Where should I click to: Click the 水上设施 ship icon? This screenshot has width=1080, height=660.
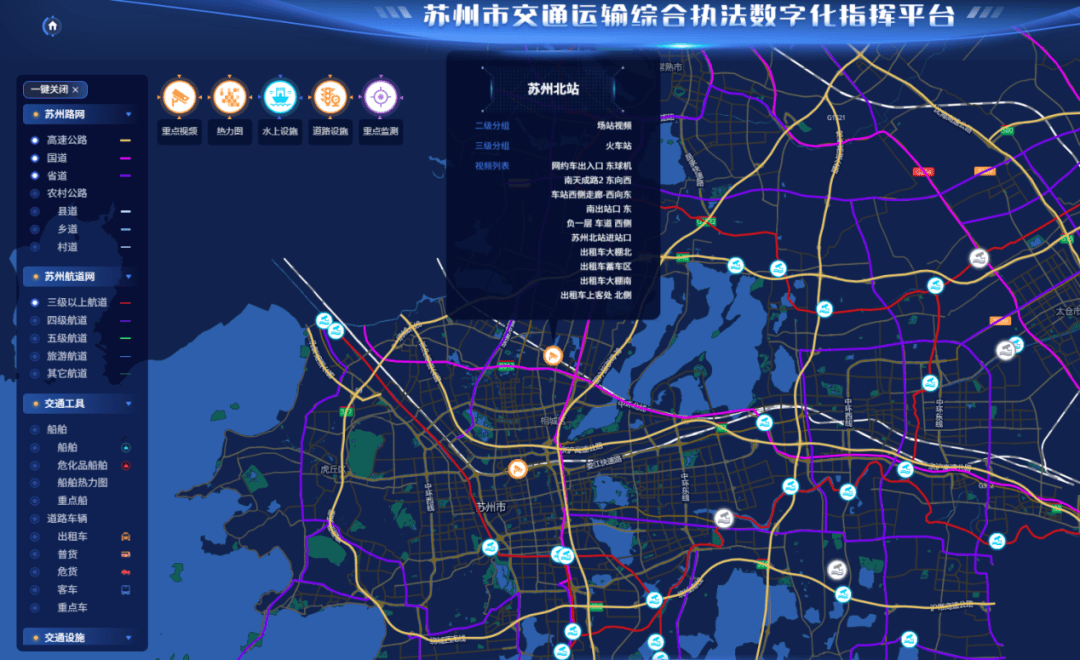pos(280,97)
